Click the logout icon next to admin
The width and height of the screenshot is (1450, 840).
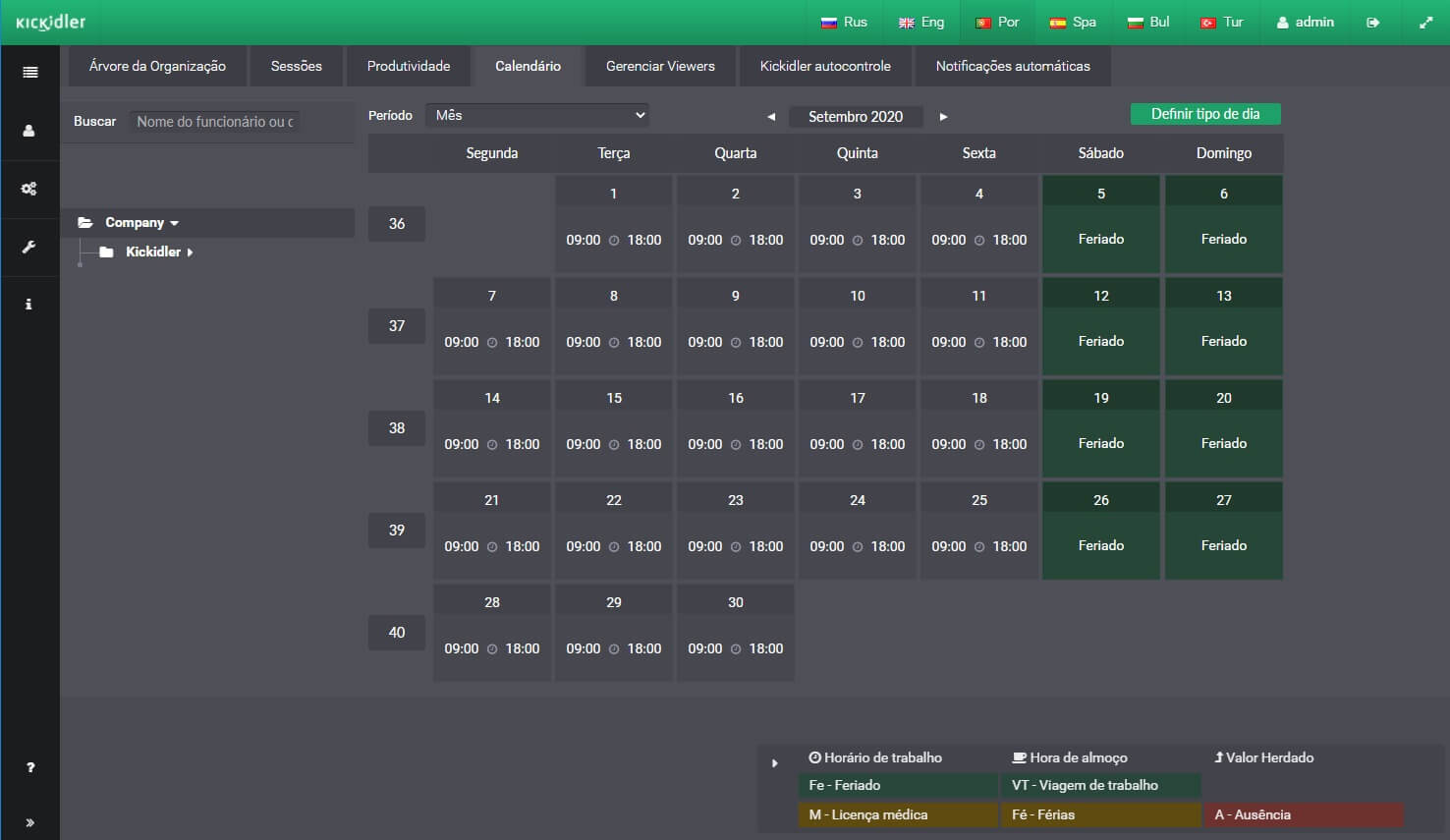point(1373,23)
